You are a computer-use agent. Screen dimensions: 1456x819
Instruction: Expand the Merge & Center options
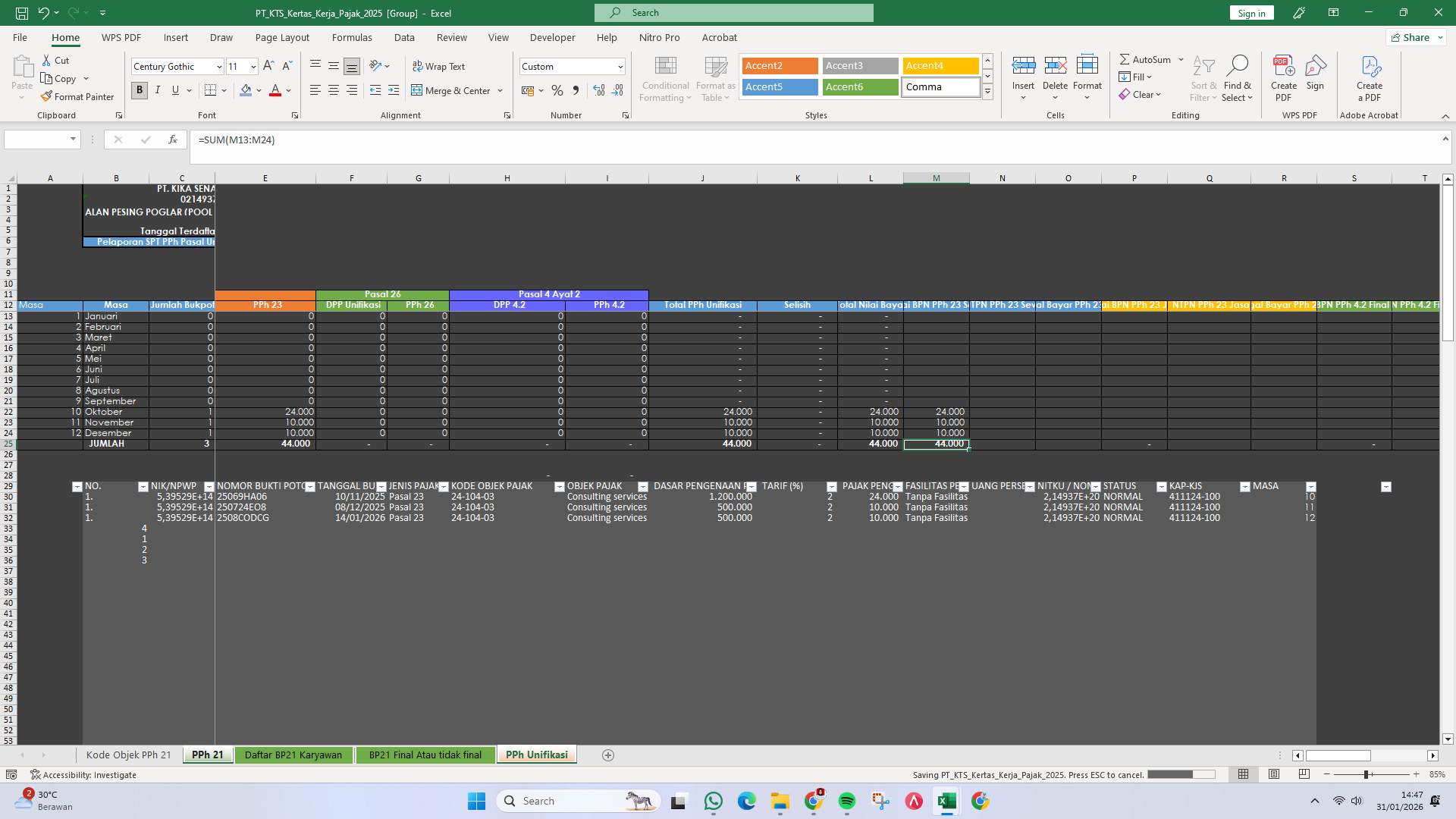(x=500, y=90)
